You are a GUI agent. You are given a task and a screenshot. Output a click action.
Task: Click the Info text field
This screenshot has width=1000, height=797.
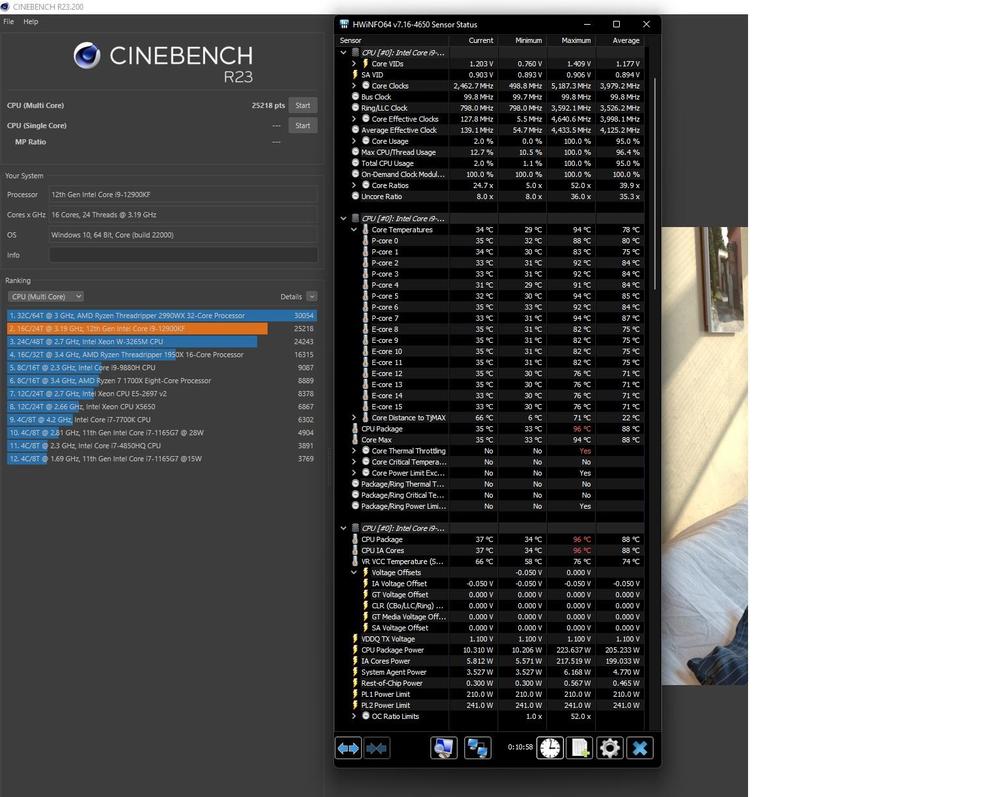(x=183, y=255)
